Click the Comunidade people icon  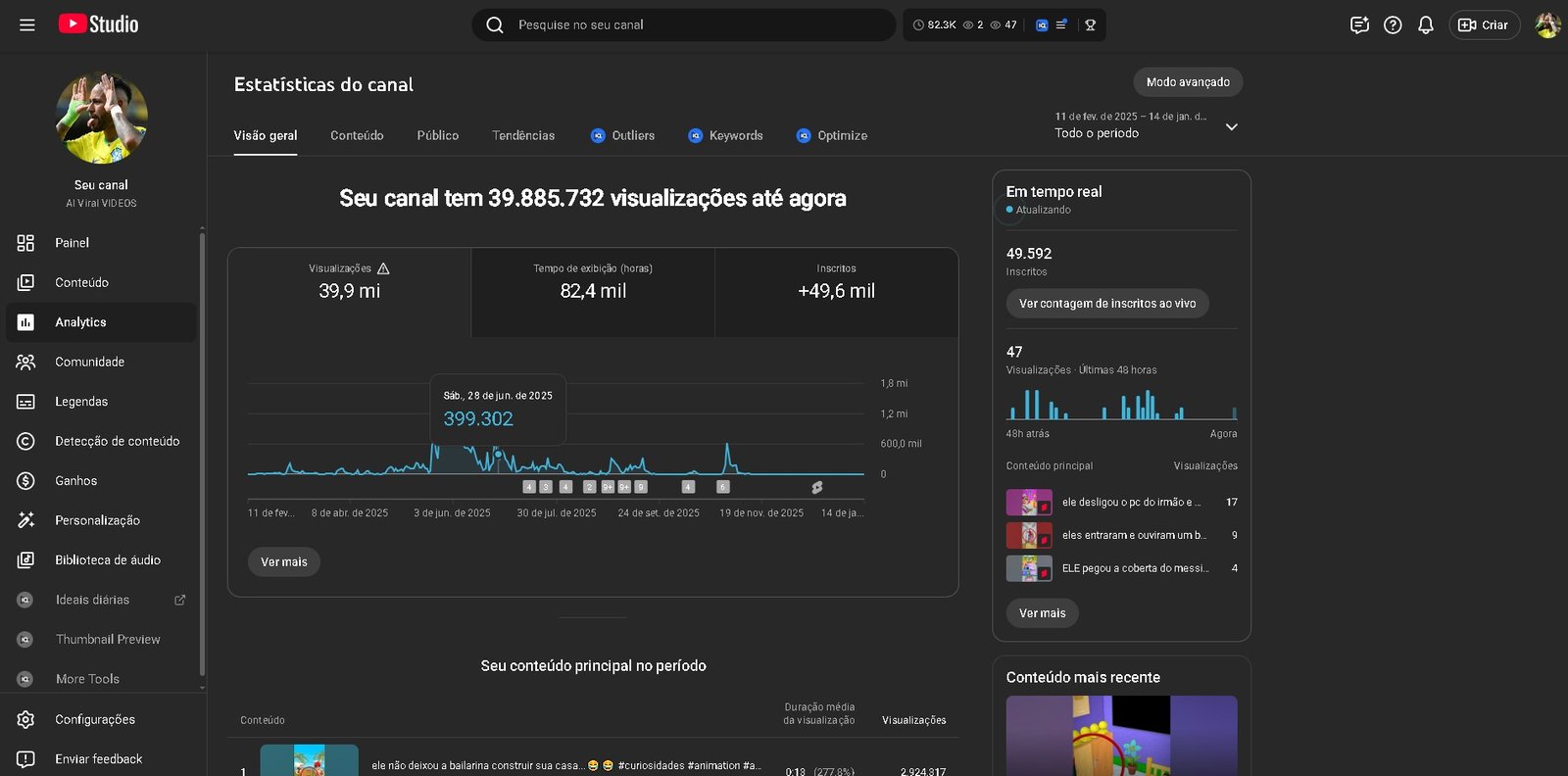[x=25, y=362]
